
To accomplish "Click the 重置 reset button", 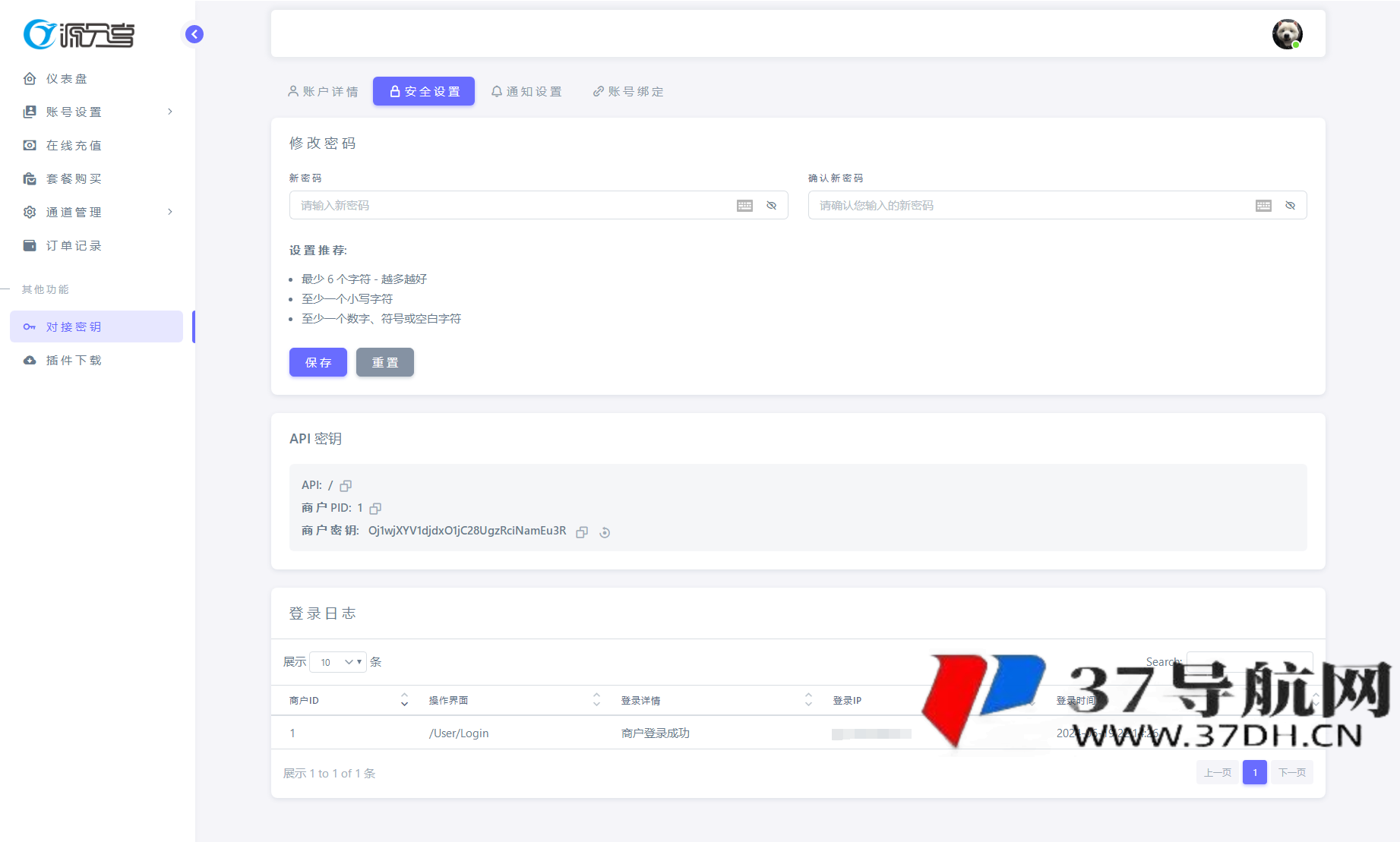I will [384, 362].
